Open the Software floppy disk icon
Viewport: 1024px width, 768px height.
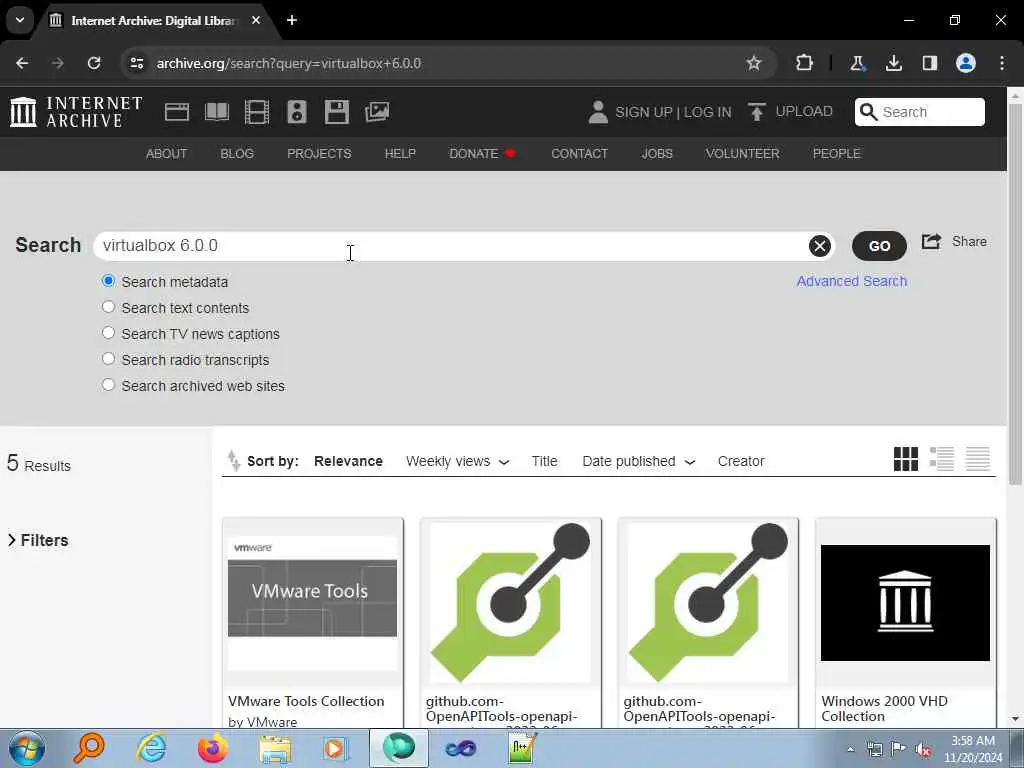coord(337,112)
